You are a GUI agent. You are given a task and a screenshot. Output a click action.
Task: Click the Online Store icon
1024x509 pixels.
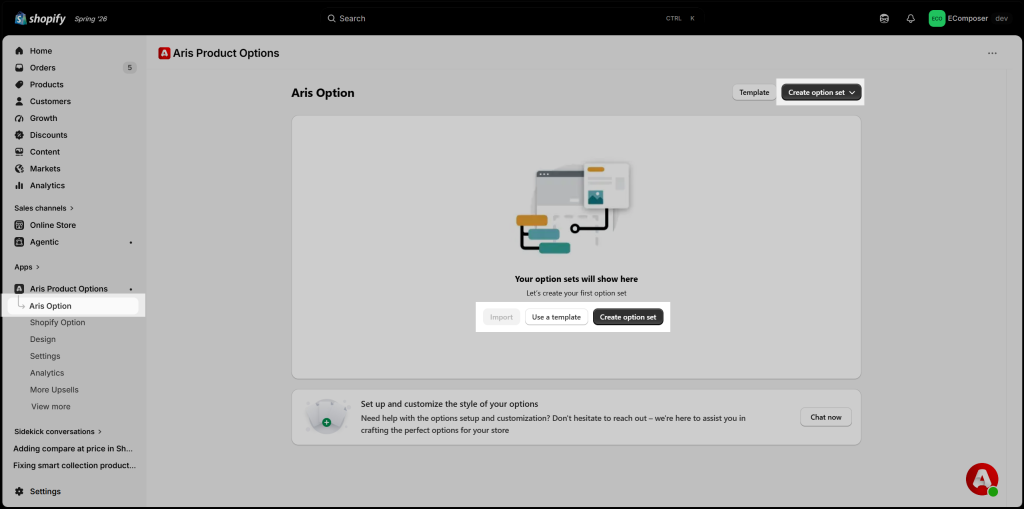click(x=20, y=225)
